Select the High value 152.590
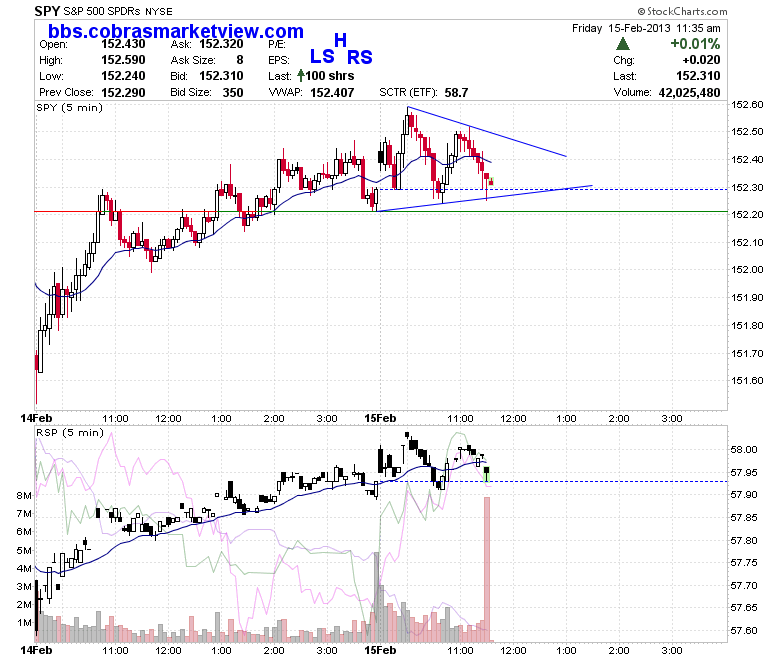780x659 pixels. click(x=123, y=60)
